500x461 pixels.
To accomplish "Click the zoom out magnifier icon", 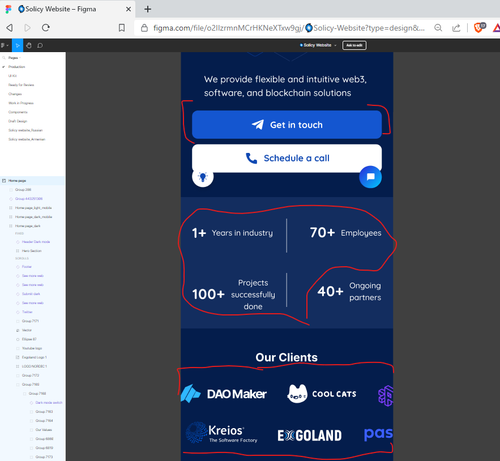I will click(438, 28).
